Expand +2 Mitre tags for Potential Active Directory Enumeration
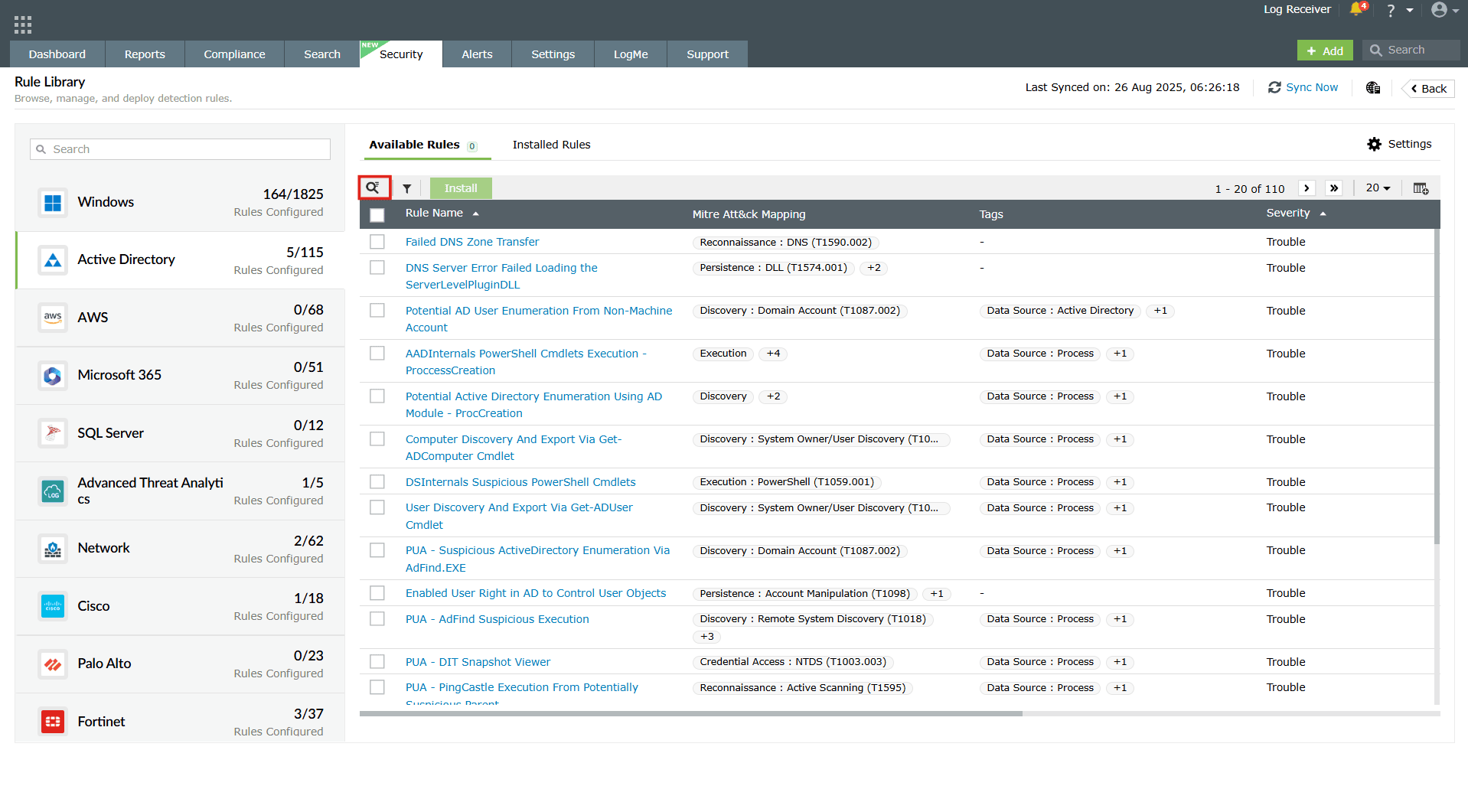Image resolution: width=1468 pixels, height=812 pixels. [773, 396]
